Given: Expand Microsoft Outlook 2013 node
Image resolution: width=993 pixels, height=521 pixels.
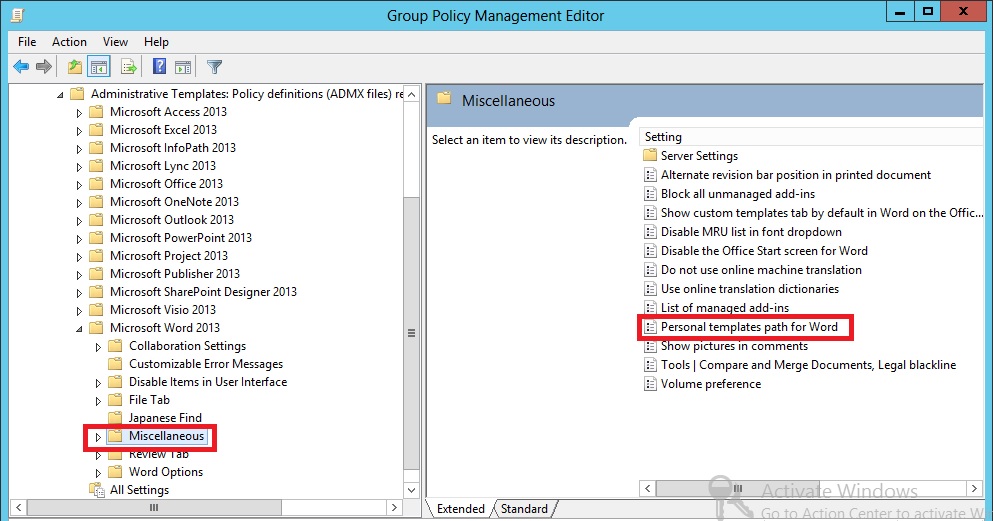Looking at the screenshot, I should (x=79, y=221).
